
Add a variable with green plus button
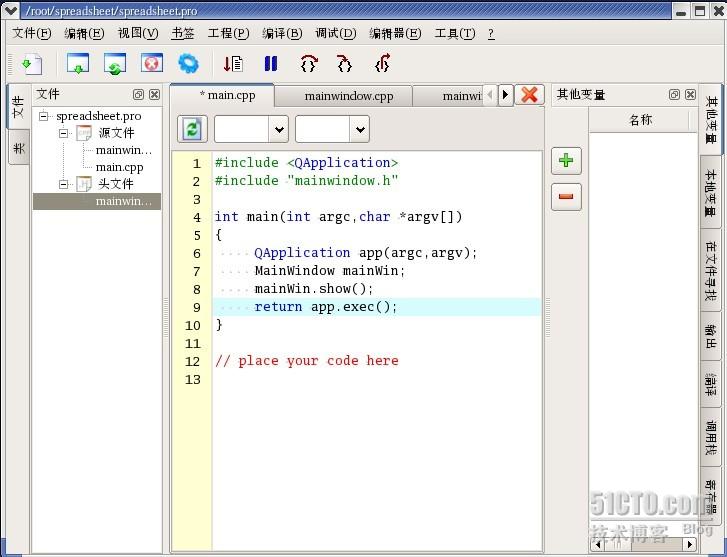tap(566, 160)
